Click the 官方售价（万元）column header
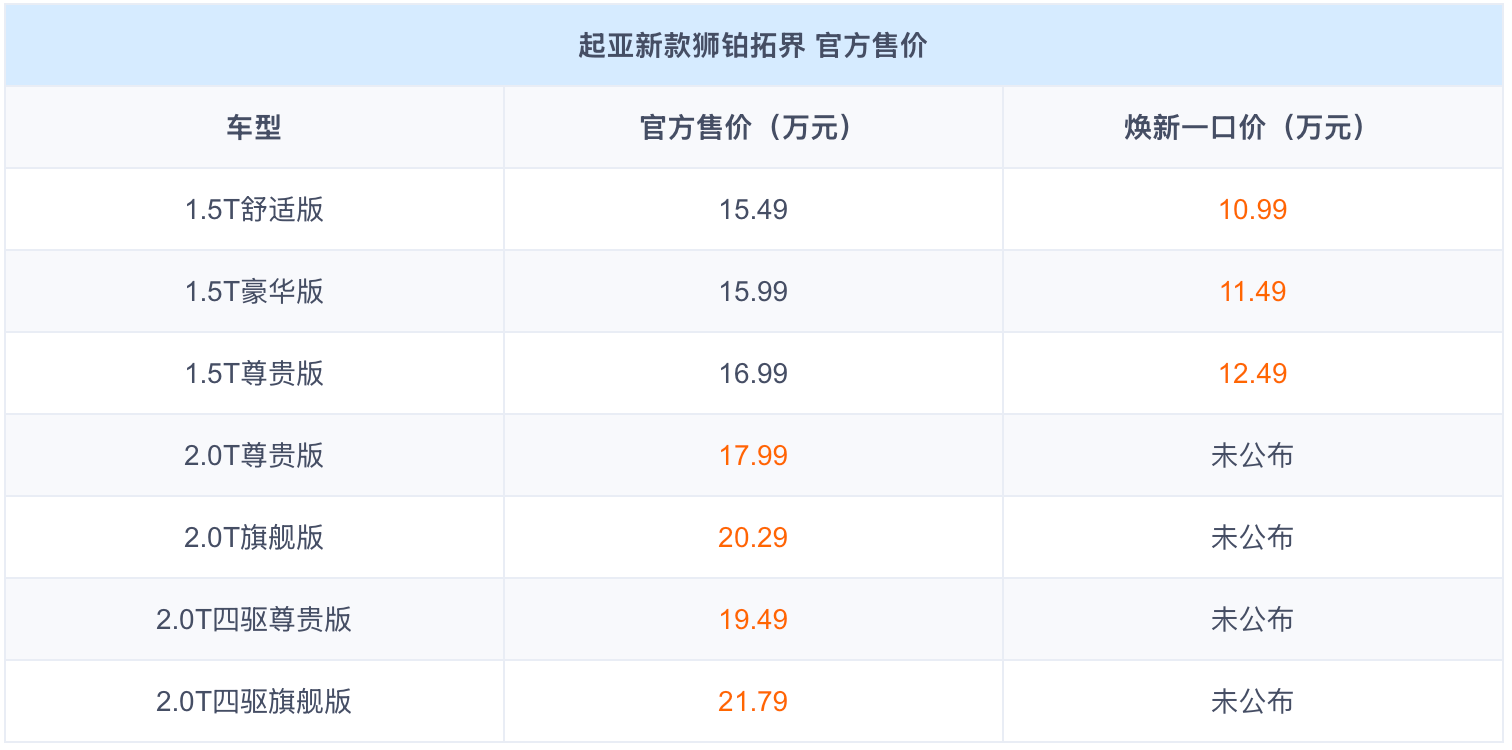 753,128
